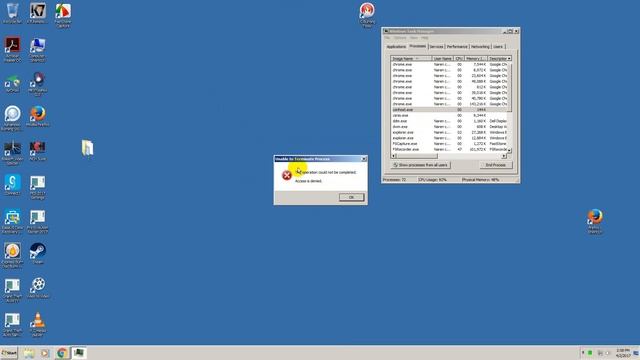Select the Recycle Bin desktop icon
The image size is (640, 360).
point(12,13)
